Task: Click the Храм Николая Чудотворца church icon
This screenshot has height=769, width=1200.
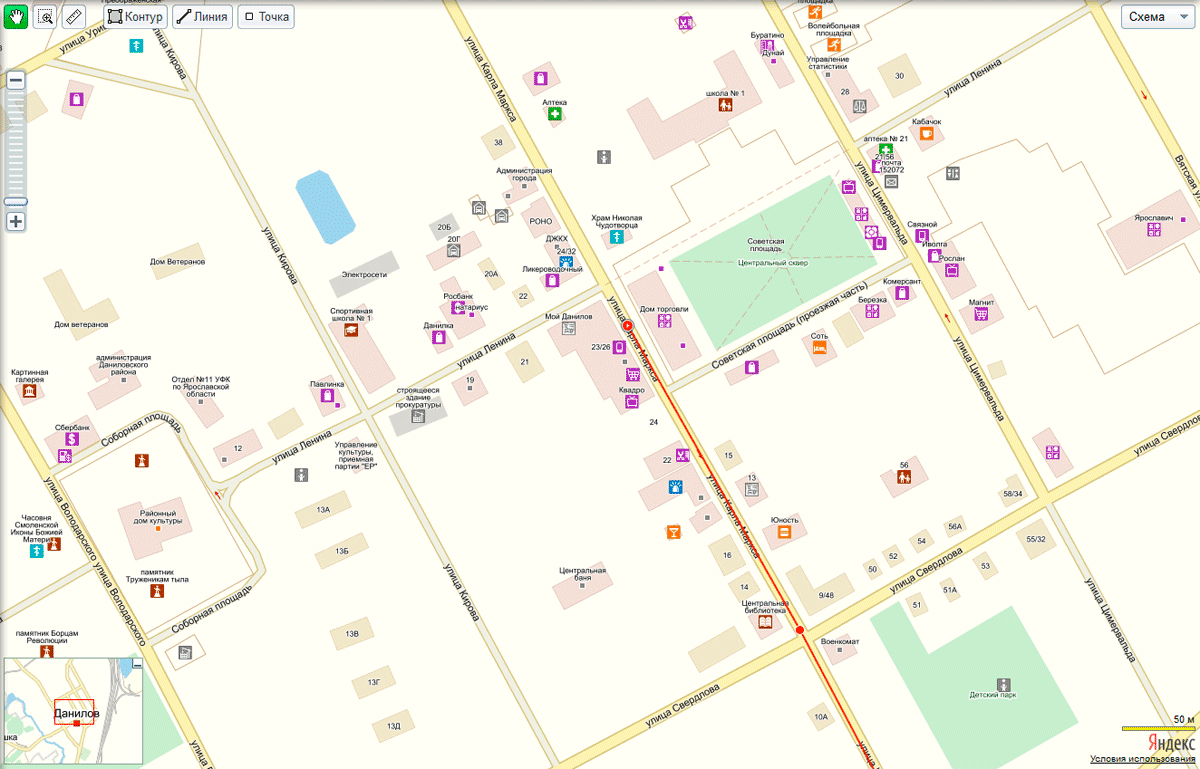Action: [x=615, y=238]
